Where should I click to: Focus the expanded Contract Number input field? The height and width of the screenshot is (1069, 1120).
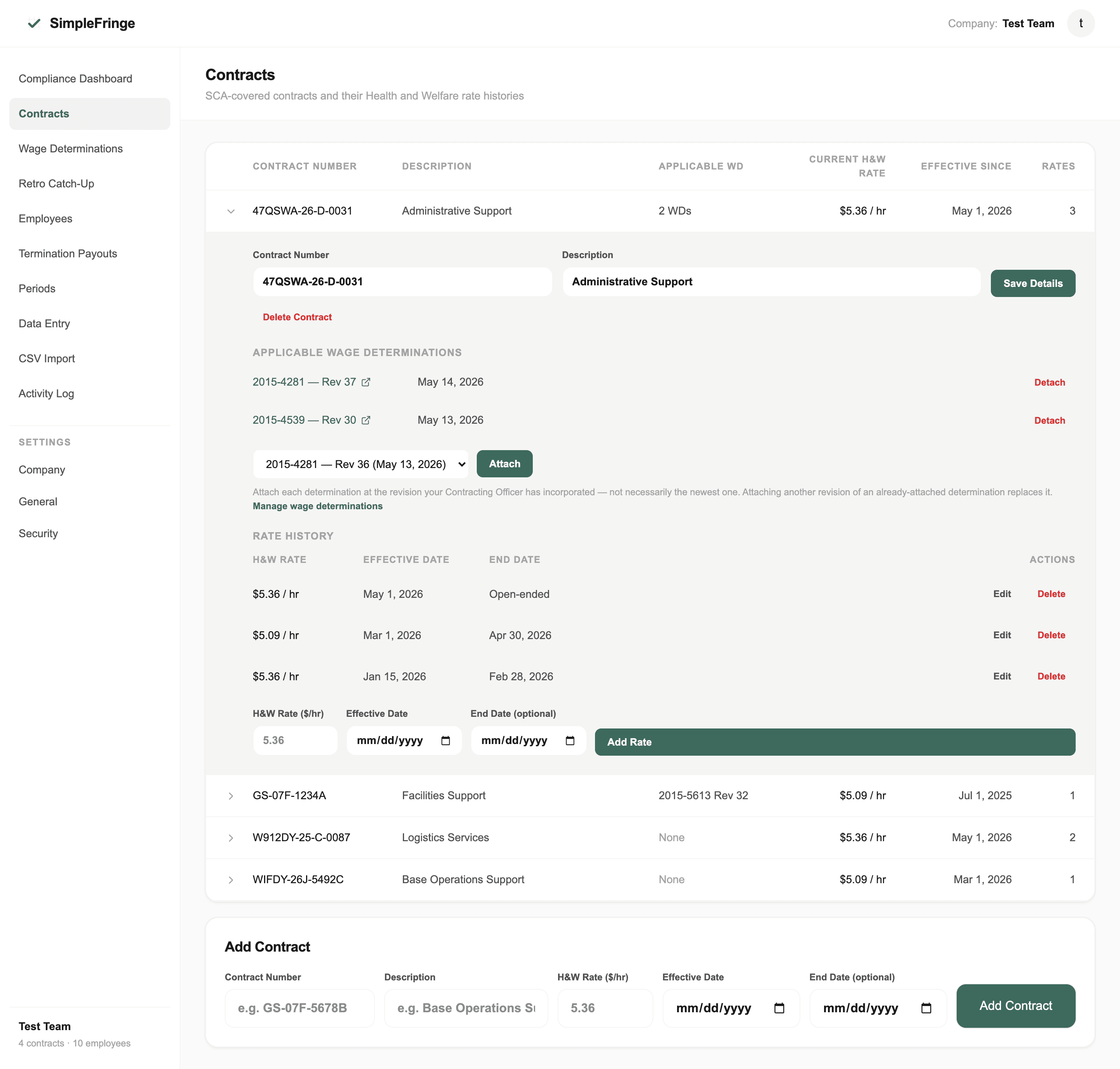(402, 281)
